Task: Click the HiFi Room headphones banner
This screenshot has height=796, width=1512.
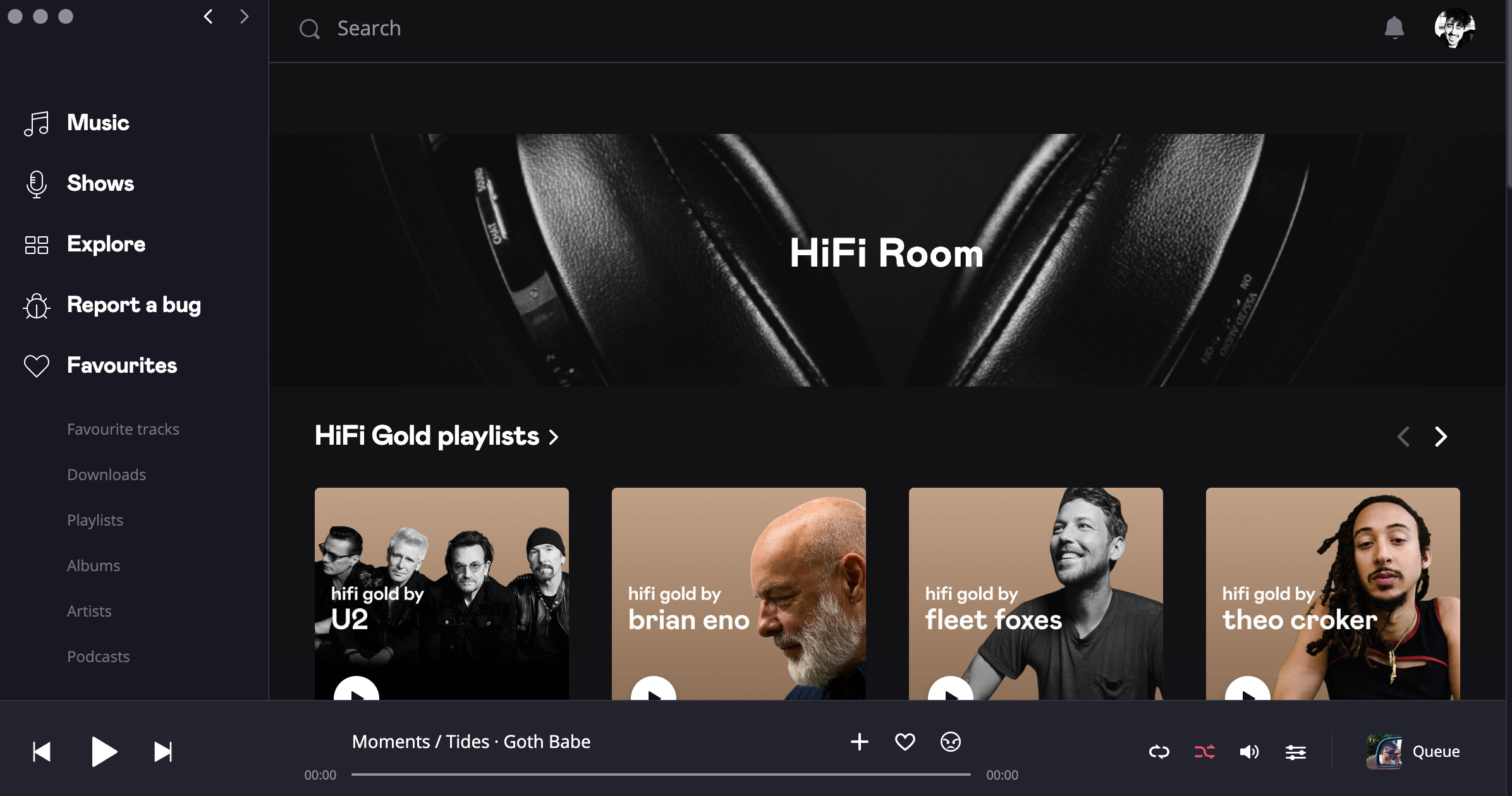Action: tap(887, 260)
